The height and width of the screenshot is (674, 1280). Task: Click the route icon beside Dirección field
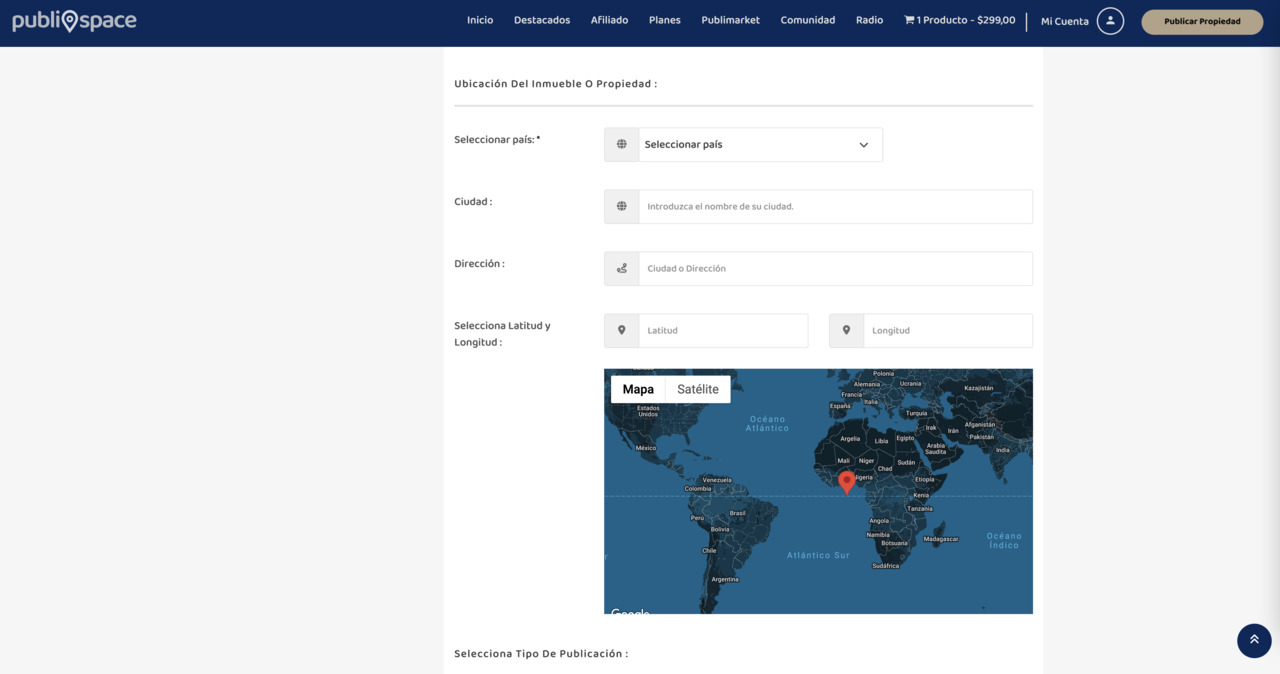tap(622, 268)
